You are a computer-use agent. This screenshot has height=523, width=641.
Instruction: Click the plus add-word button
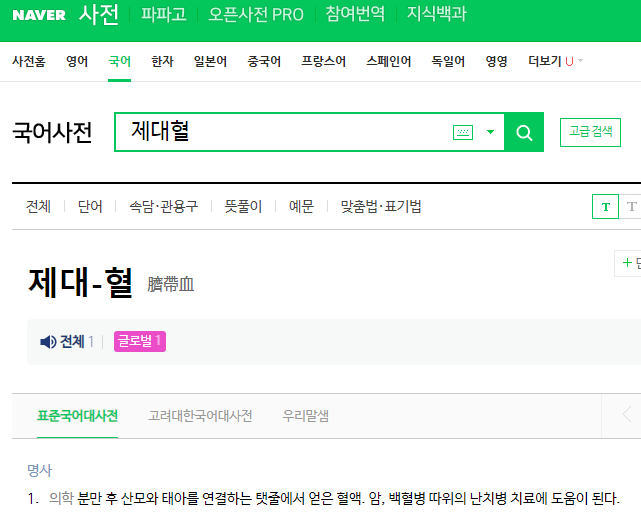pos(628,263)
